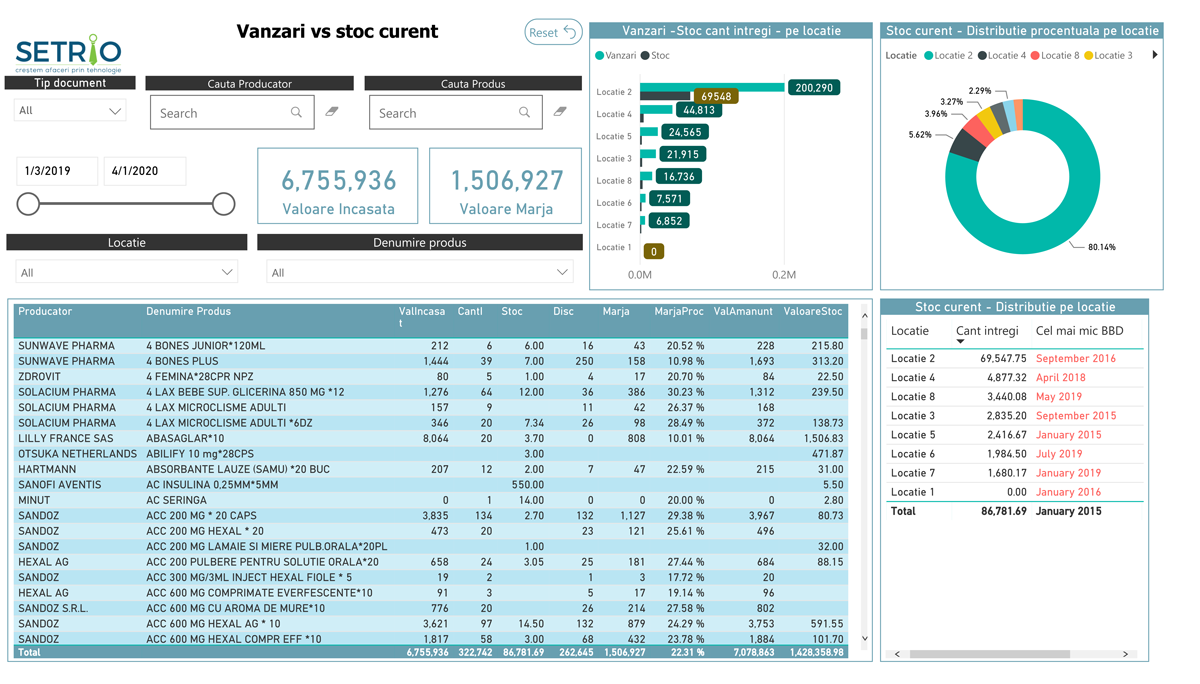Image resolution: width=1200 pixels, height=684 pixels.
Task: Clear the Cauta Producator search with eraser icon
Action: pos(332,112)
